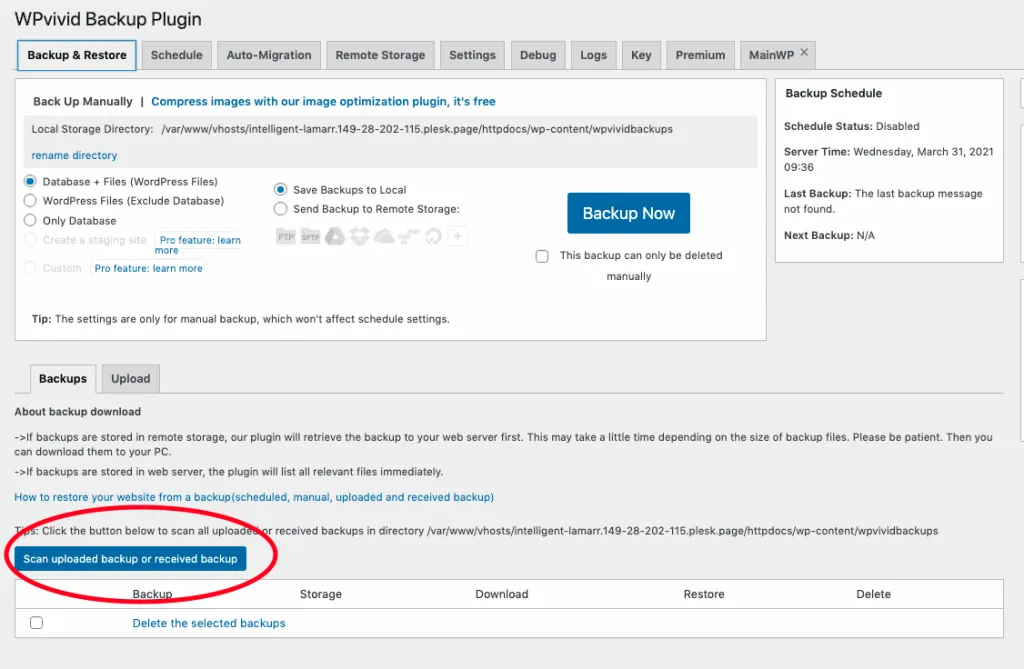The image size is (1024, 669).
Task: Open the Premium tab
Action: coord(700,55)
